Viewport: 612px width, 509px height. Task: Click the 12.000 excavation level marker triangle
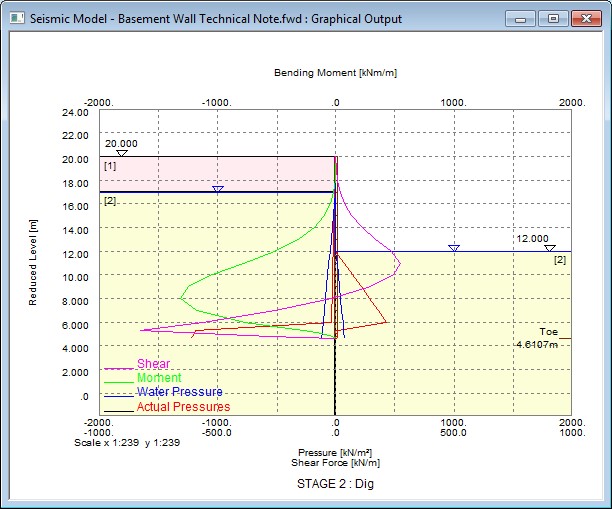(x=550, y=248)
